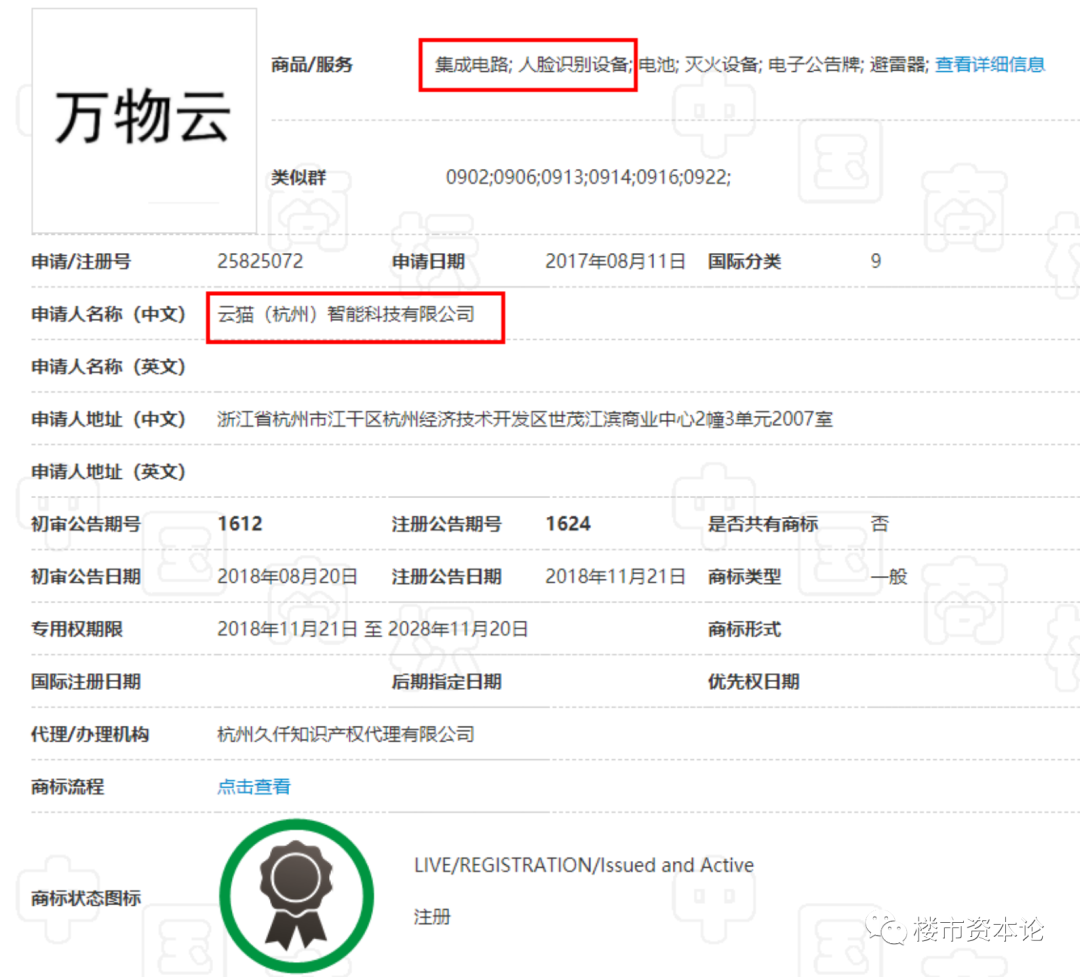The width and height of the screenshot is (1080, 977).
Task: Click the 商品/服务 label
Action: pos(312,65)
